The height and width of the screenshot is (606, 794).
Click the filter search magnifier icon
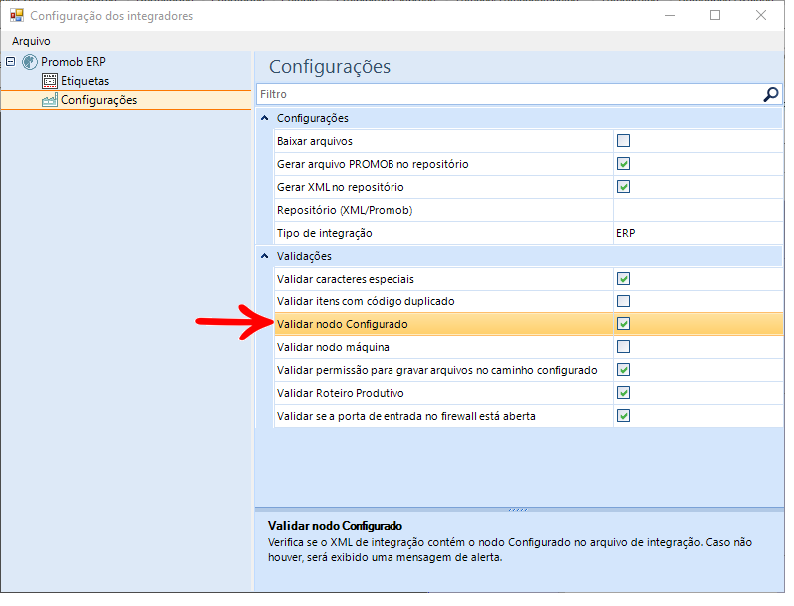pyautogui.click(x=770, y=94)
